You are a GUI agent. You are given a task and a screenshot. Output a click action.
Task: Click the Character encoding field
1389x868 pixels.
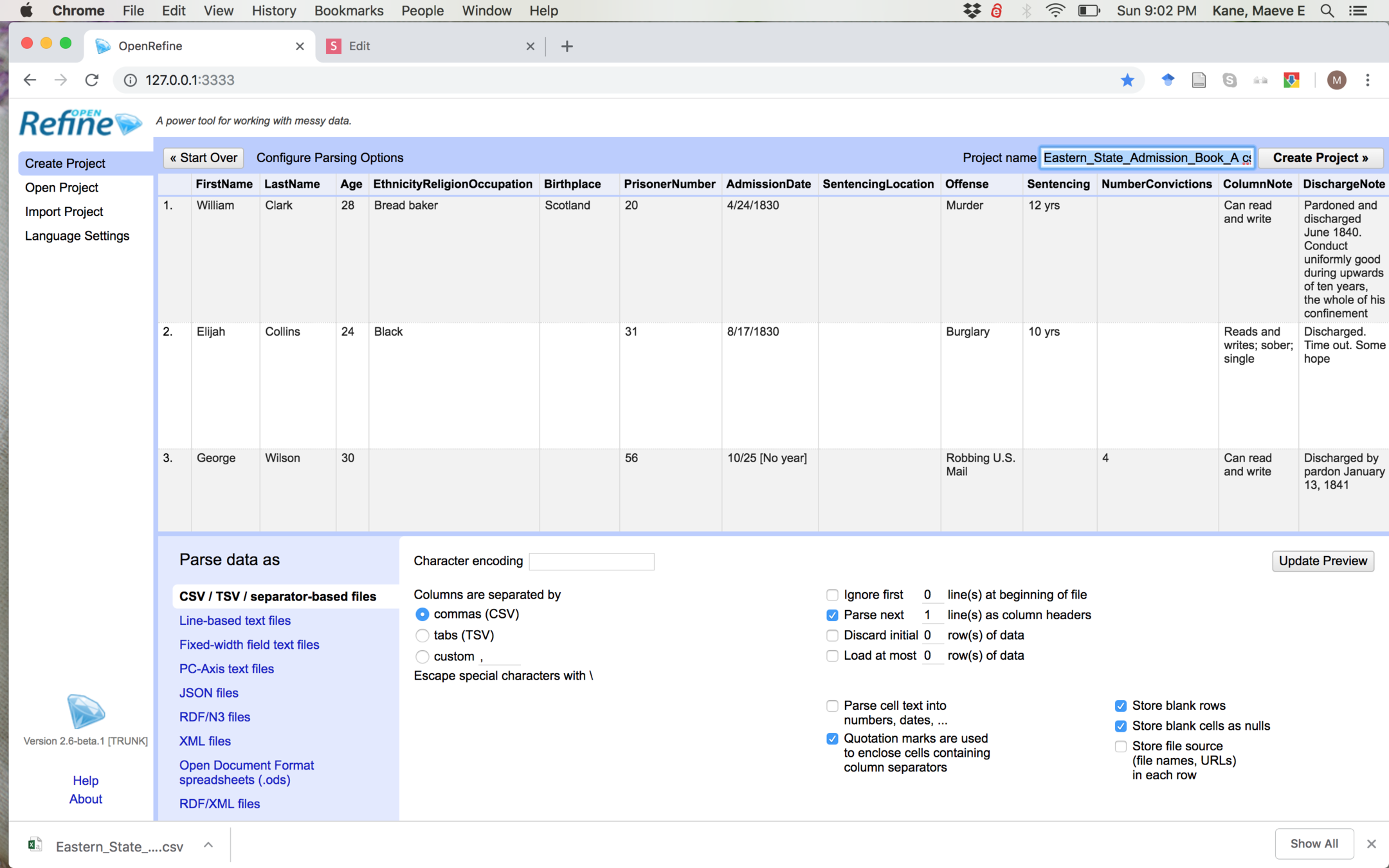tap(591, 561)
